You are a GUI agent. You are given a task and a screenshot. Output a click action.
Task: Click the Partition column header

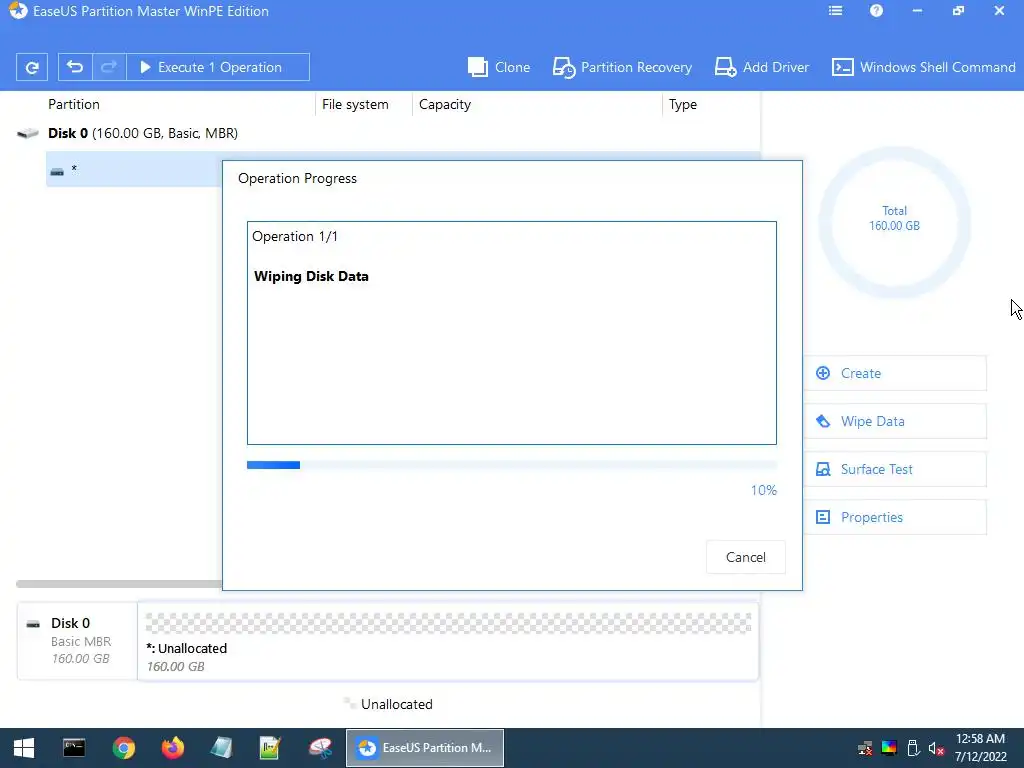pos(74,104)
